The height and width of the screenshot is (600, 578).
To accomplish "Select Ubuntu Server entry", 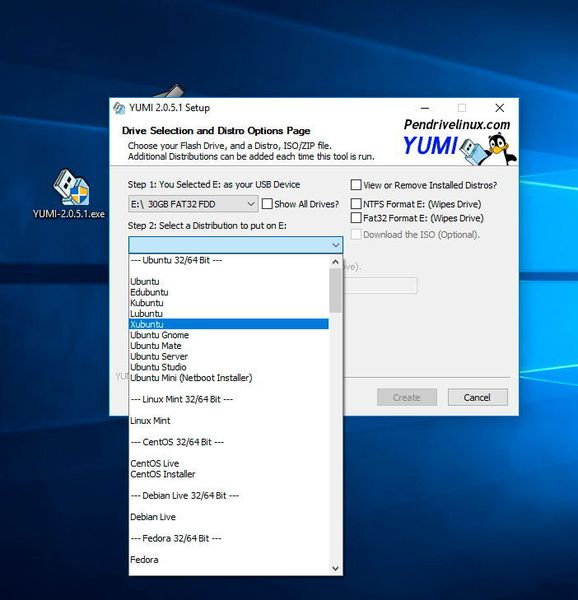I will click(229, 357).
